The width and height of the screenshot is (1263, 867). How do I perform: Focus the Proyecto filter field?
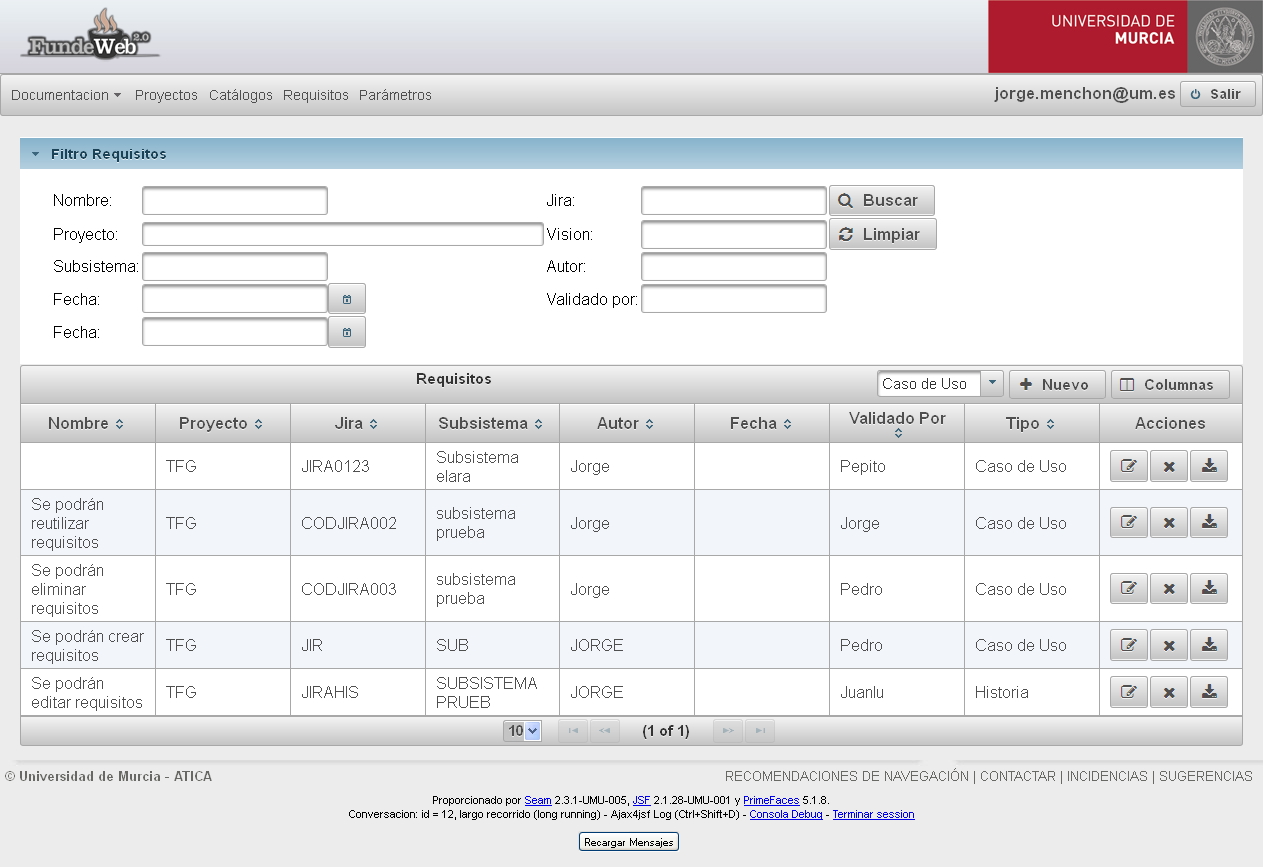pos(343,234)
